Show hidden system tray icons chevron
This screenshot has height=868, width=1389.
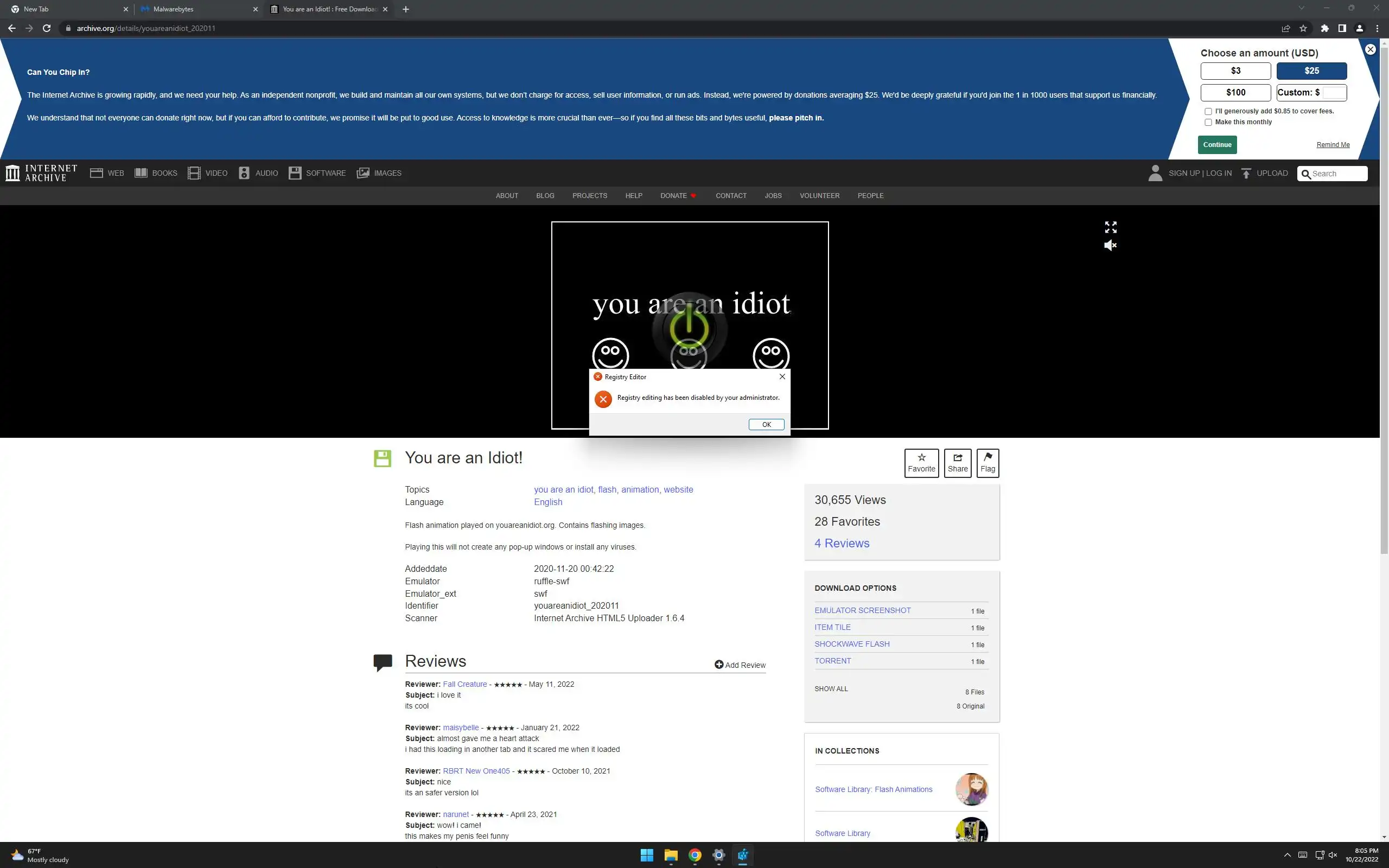coord(1288,855)
